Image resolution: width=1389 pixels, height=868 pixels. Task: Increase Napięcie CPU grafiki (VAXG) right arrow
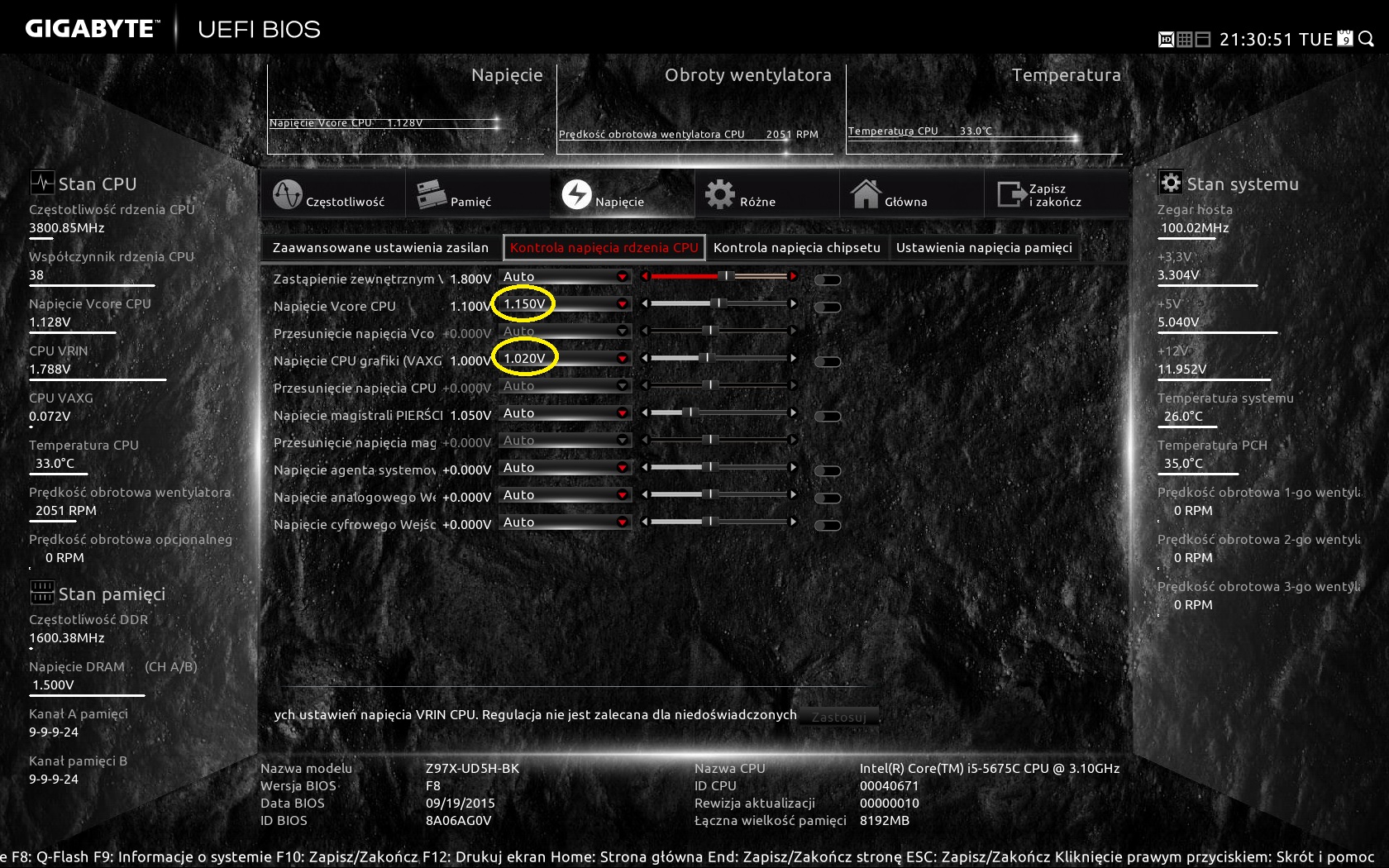(x=793, y=358)
